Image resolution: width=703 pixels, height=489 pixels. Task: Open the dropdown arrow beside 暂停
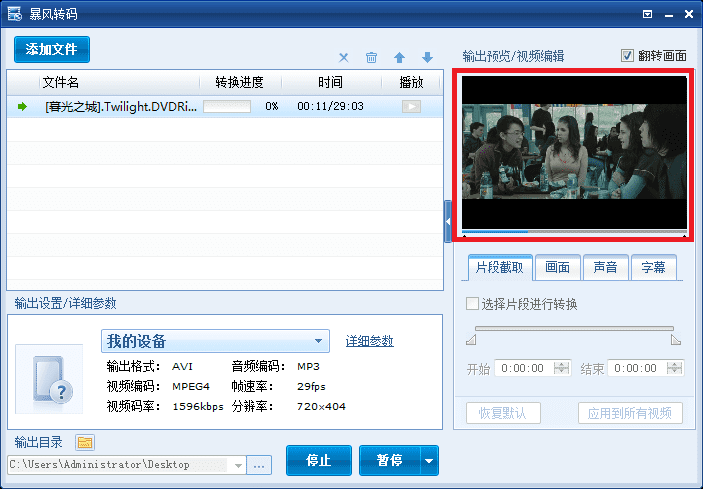pos(429,460)
